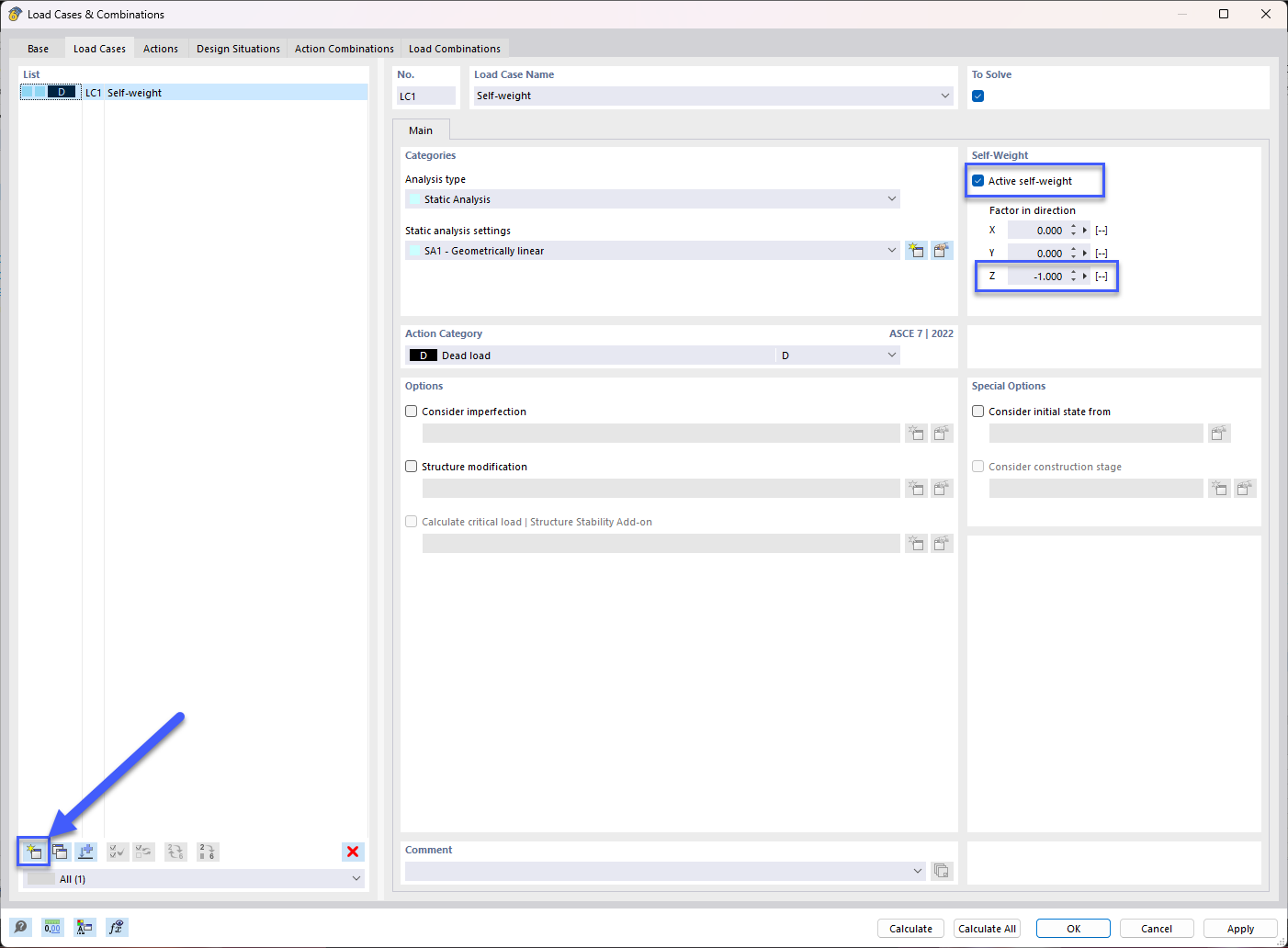
Task: Edit SA1 static analysis settings
Action: click(x=941, y=250)
